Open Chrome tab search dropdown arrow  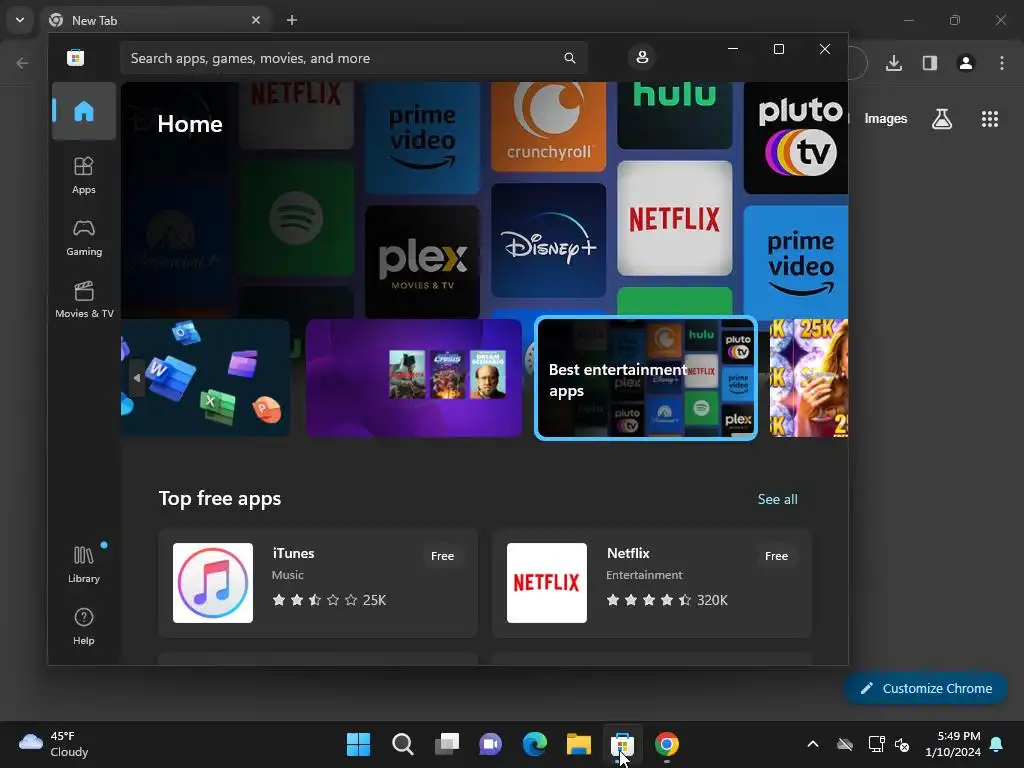(20, 20)
